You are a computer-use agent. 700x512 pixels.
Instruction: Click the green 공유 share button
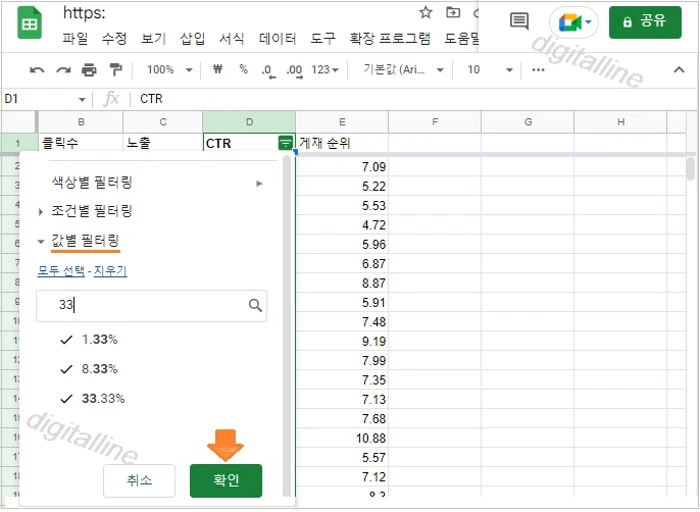click(x=645, y=22)
